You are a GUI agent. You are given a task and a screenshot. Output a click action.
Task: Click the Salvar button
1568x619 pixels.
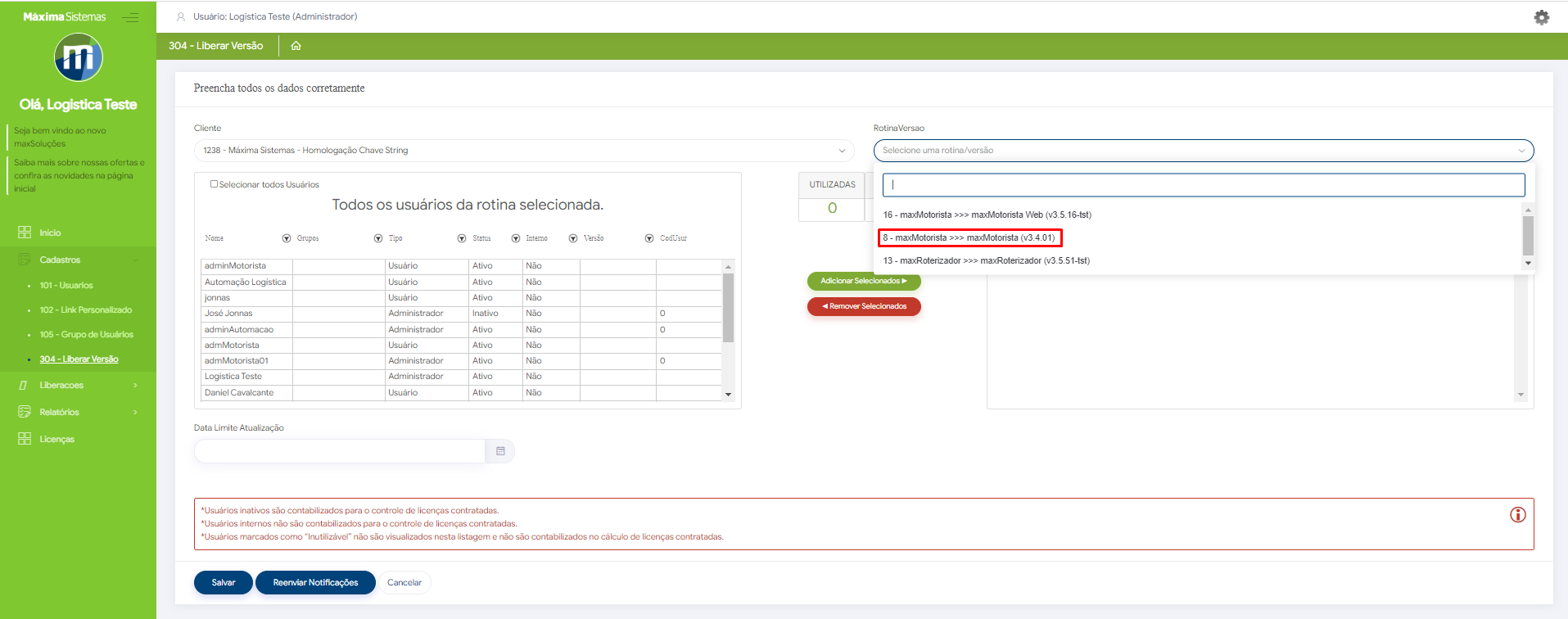tap(223, 583)
